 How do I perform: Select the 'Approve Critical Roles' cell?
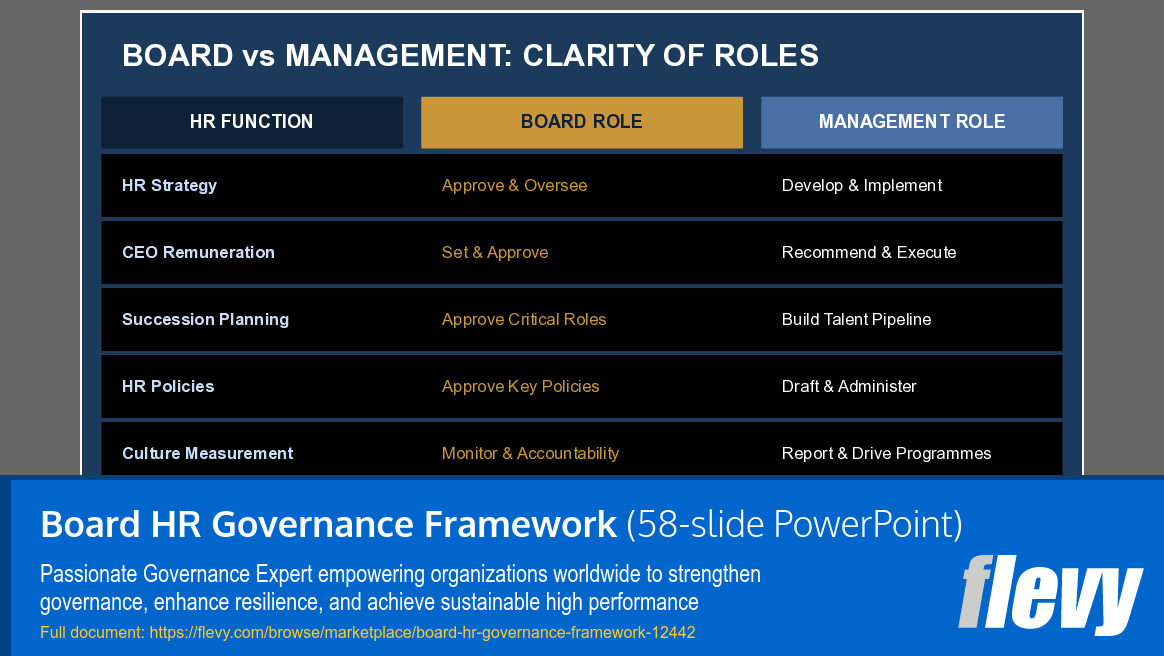pos(523,319)
